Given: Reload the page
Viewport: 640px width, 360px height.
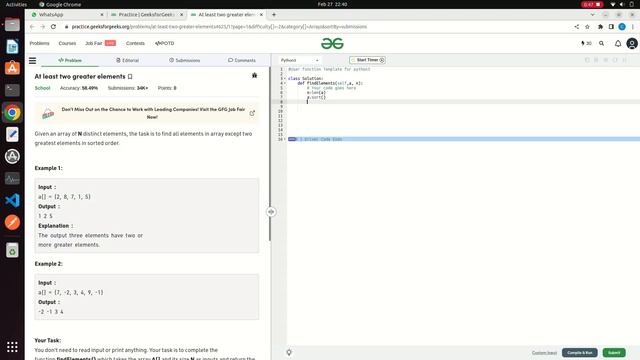Looking at the screenshot, I should (53, 27).
